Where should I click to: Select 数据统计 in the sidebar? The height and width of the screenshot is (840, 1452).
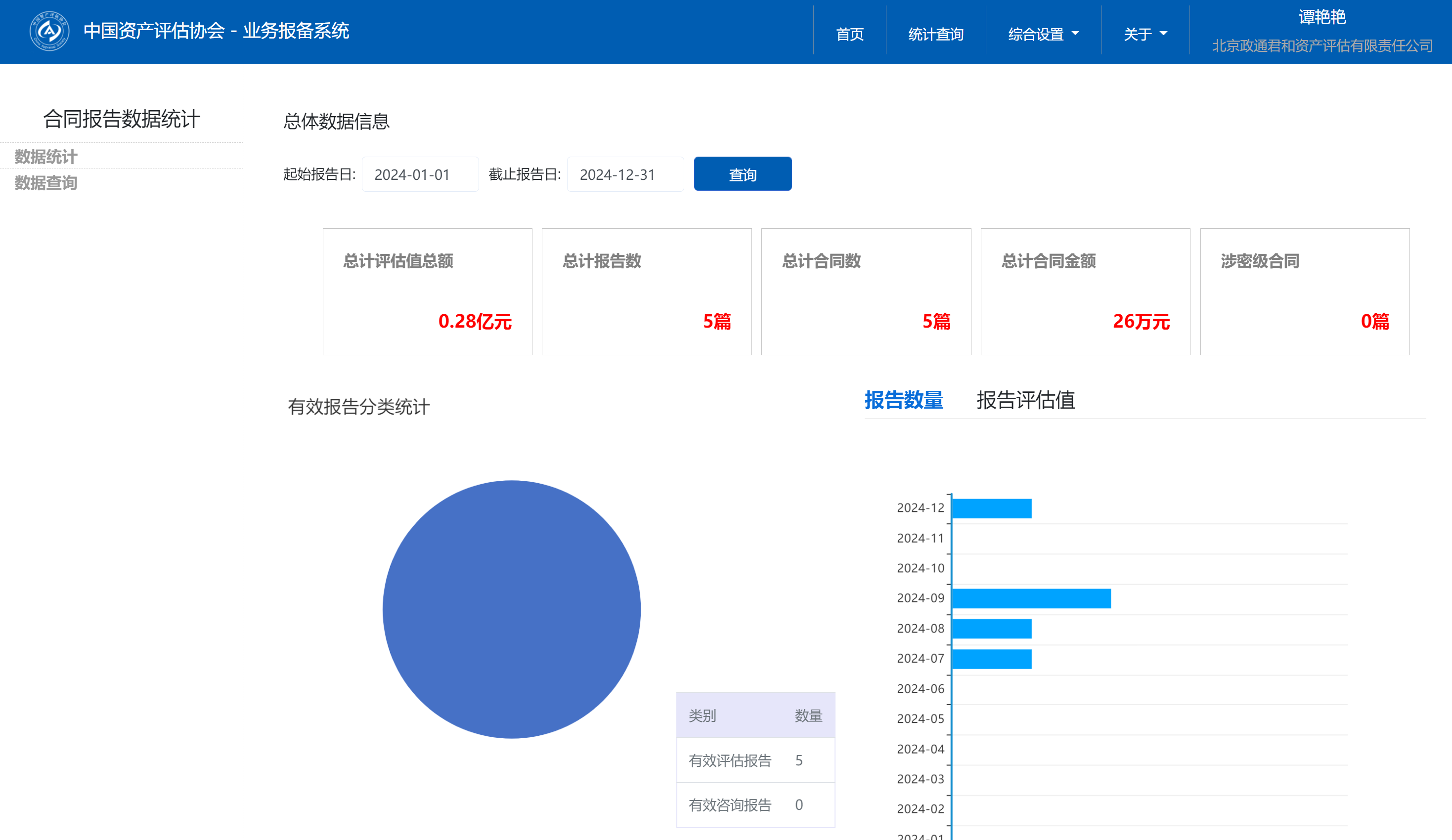(46, 157)
